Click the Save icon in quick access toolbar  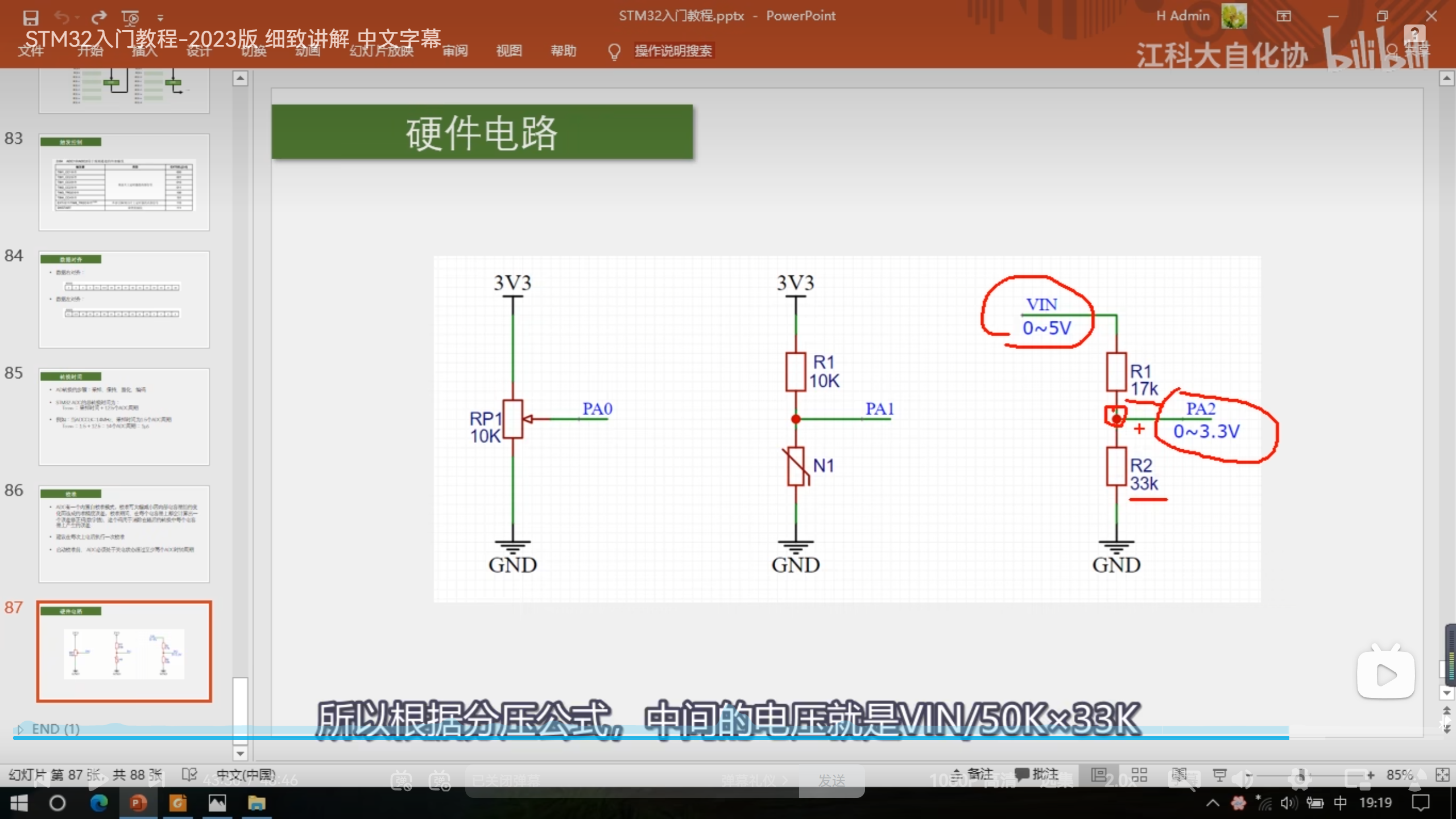point(30,18)
